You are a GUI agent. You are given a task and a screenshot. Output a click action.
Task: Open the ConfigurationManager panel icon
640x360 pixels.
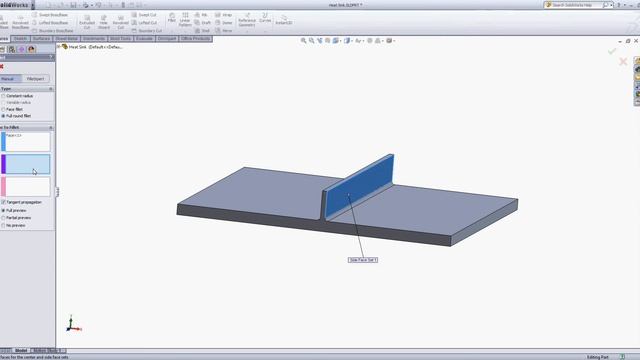coord(12,49)
